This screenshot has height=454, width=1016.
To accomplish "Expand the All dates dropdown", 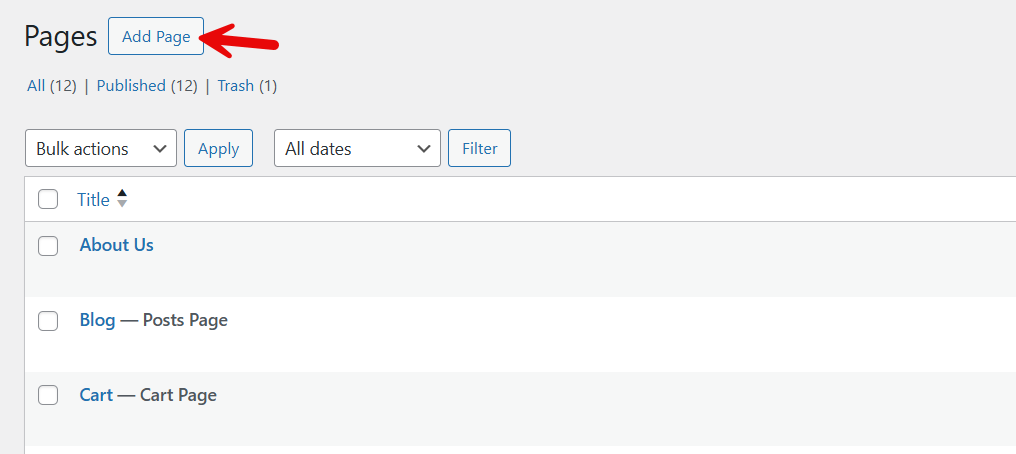I will (357, 148).
